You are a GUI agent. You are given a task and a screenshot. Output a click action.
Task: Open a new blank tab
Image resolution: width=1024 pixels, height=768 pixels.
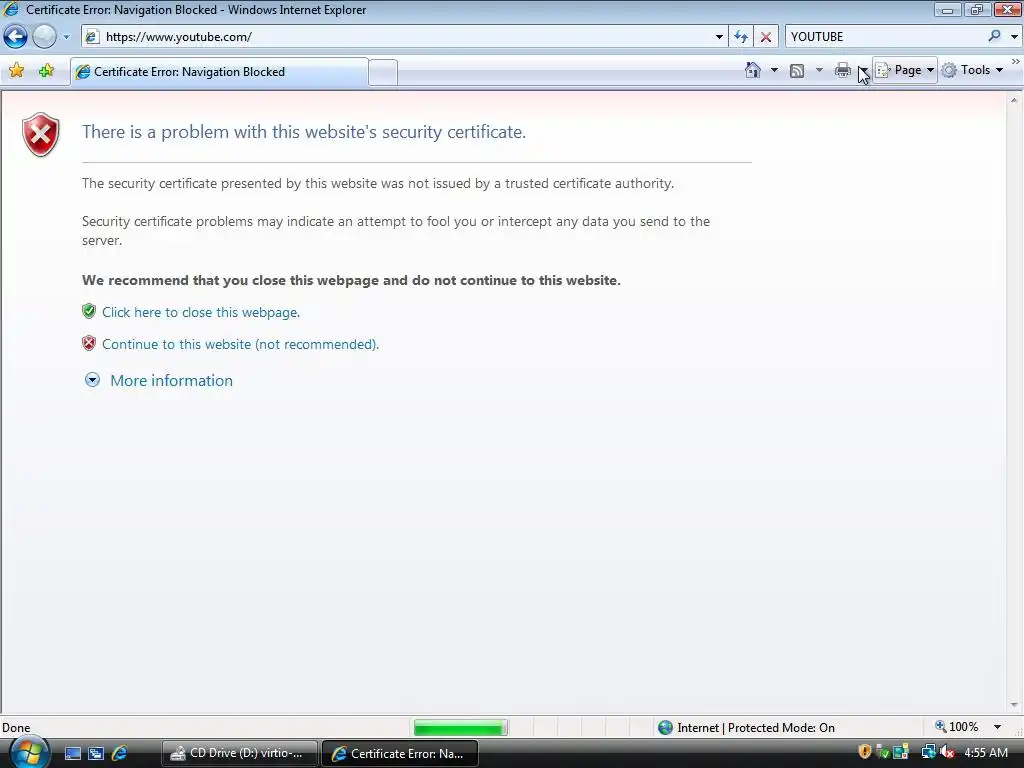[x=383, y=72]
